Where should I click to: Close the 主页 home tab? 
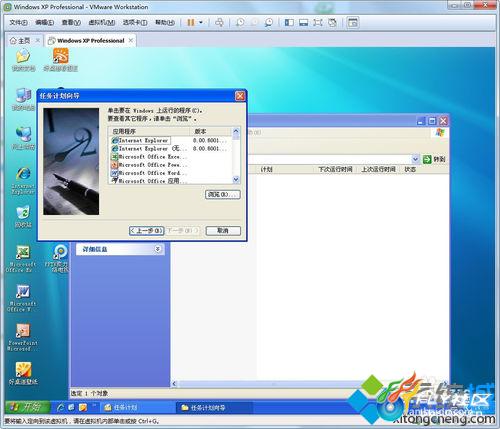click(x=38, y=40)
